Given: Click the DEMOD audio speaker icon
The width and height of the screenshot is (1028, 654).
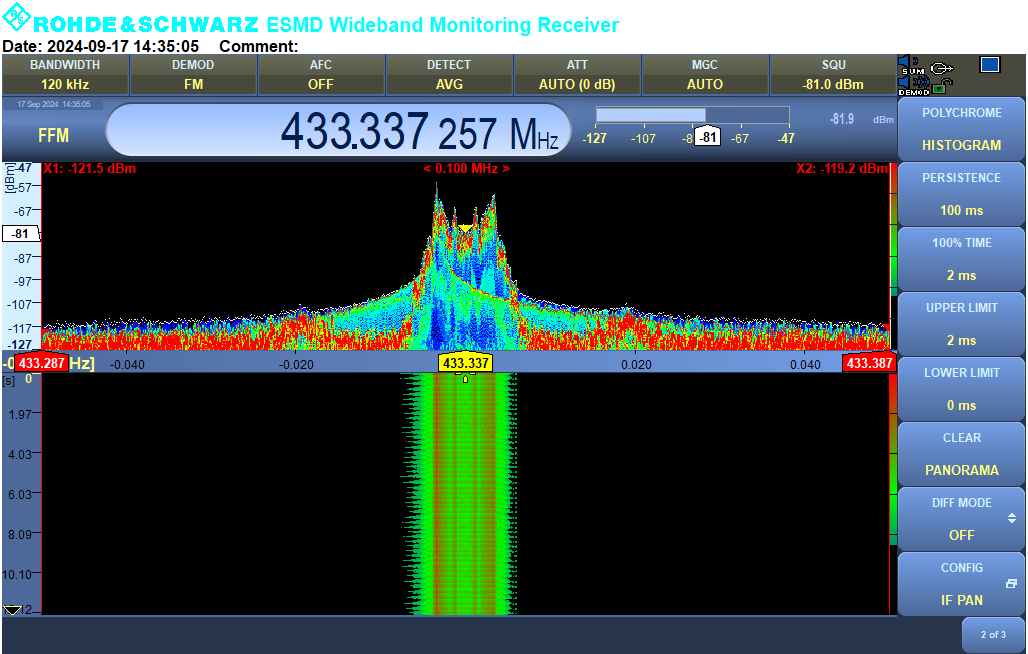Looking at the screenshot, I should 913,86.
